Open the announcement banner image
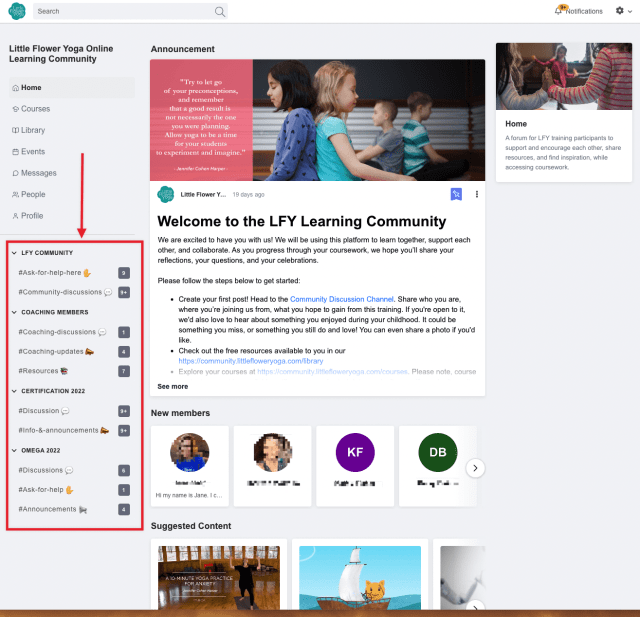640x617 pixels. pyautogui.click(x=317, y=120)
